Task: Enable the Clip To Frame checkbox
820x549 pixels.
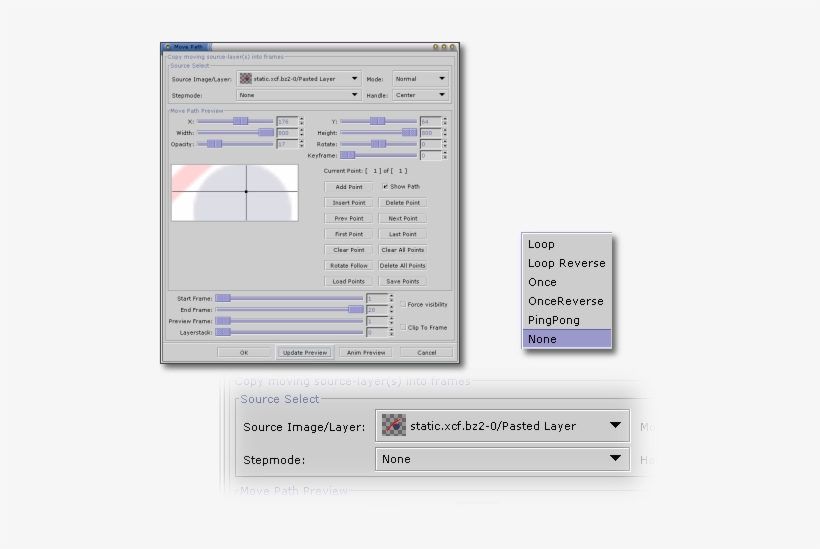Action: [x=403, y=327]
